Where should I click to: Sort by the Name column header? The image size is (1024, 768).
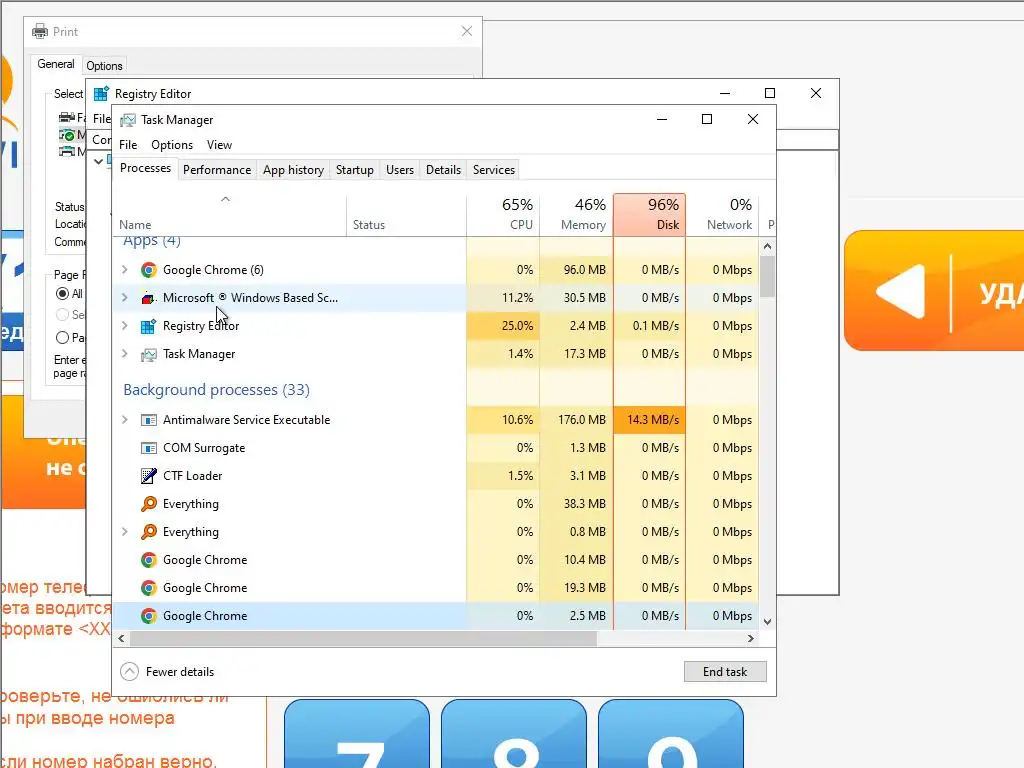230,215
